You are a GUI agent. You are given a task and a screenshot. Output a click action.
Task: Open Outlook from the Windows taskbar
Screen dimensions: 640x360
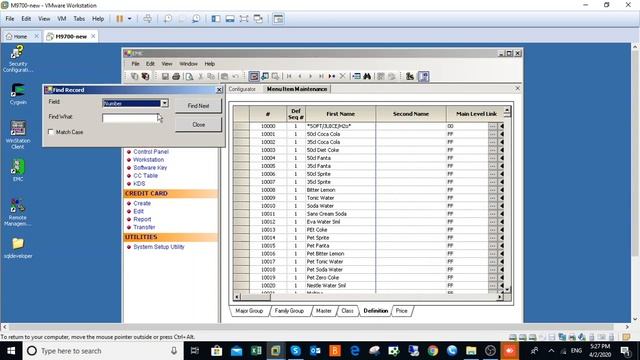[315, 351]
